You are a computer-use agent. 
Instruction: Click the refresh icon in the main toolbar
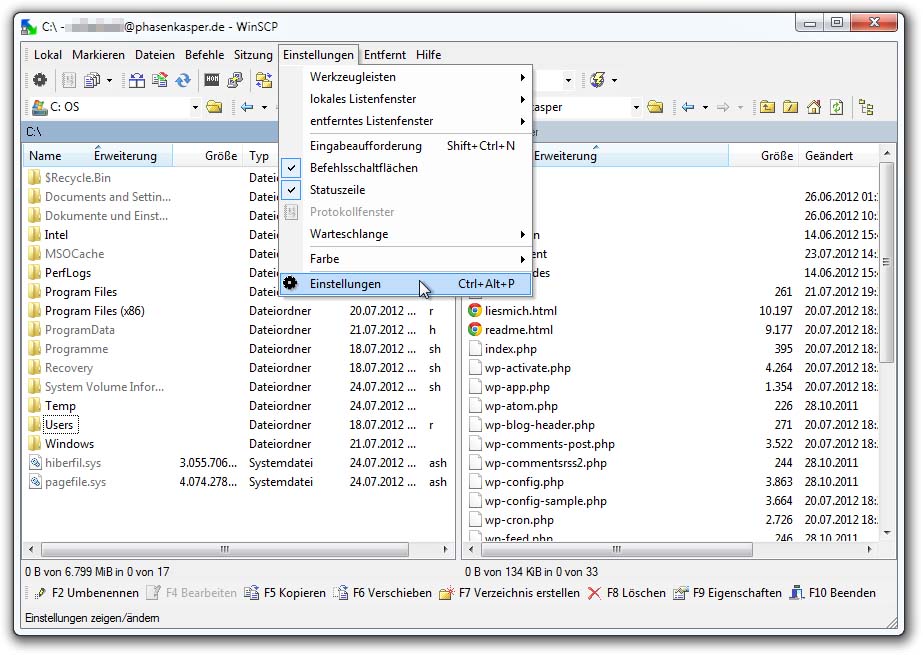point(183,80)
